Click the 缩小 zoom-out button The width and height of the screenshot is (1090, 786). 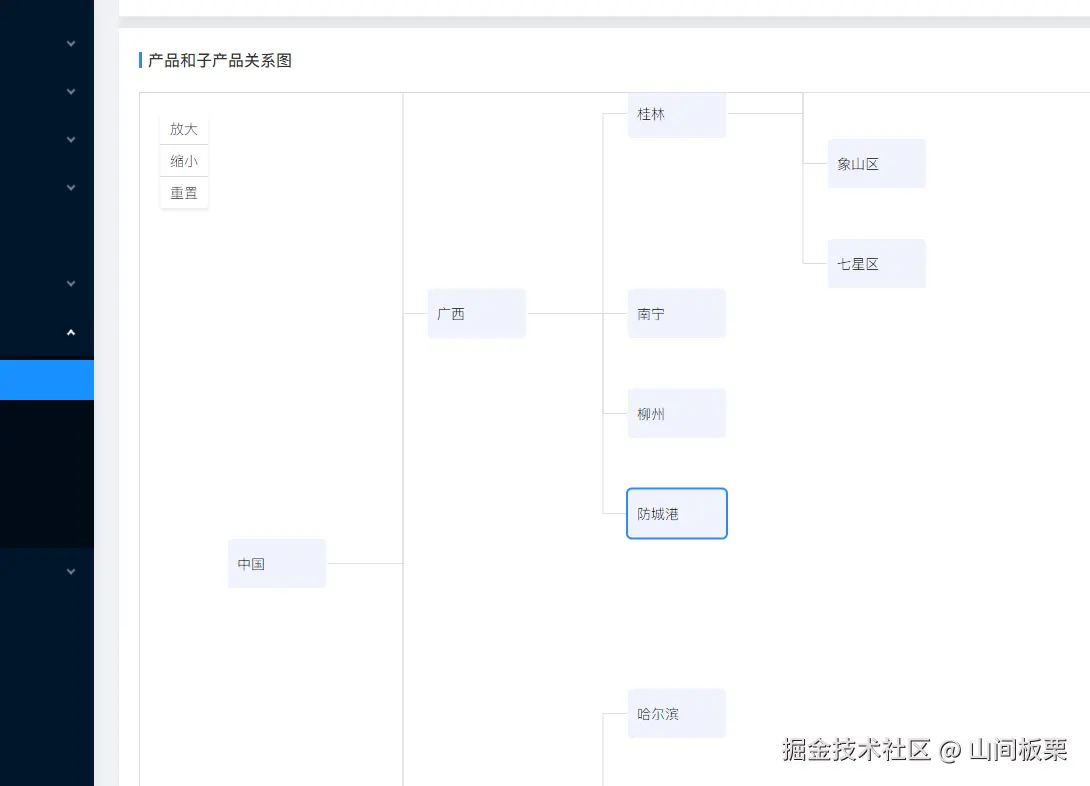pyautogui.click(x=183, y=160)
